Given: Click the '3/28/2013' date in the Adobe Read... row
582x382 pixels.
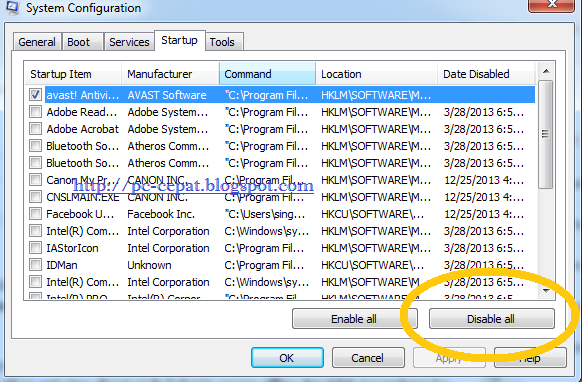Looking at the screenshot, I should point(484,112).
